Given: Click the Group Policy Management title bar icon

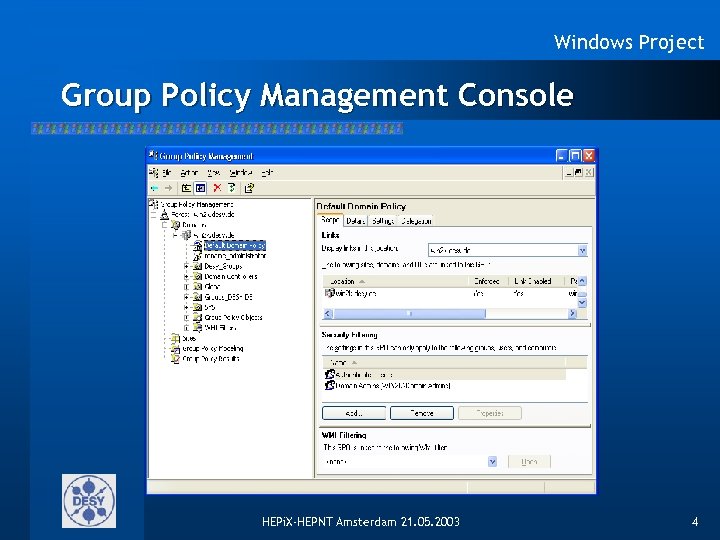Looking at the screenshot, I should click(153, 156).
